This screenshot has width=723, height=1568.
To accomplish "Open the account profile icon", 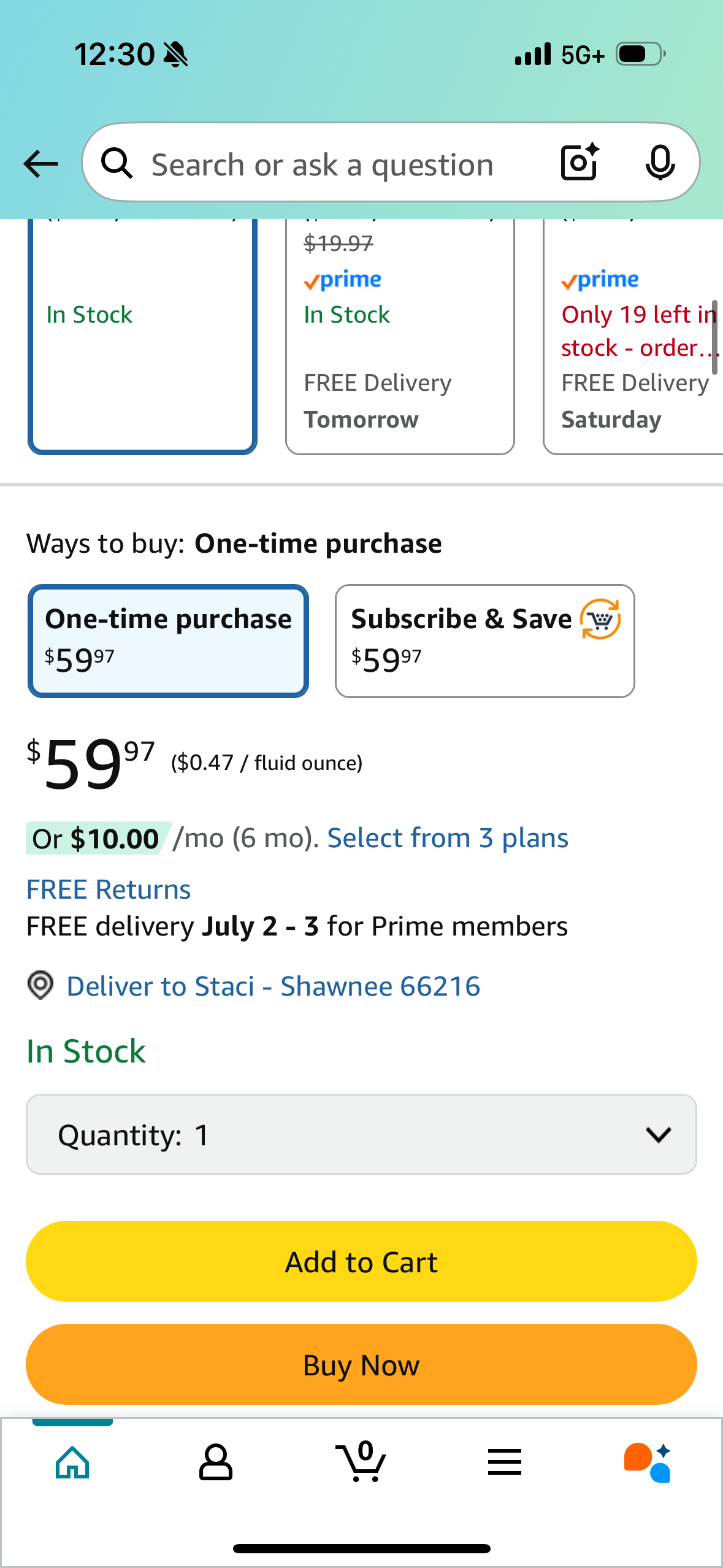I will click(x=215, y=1462).
